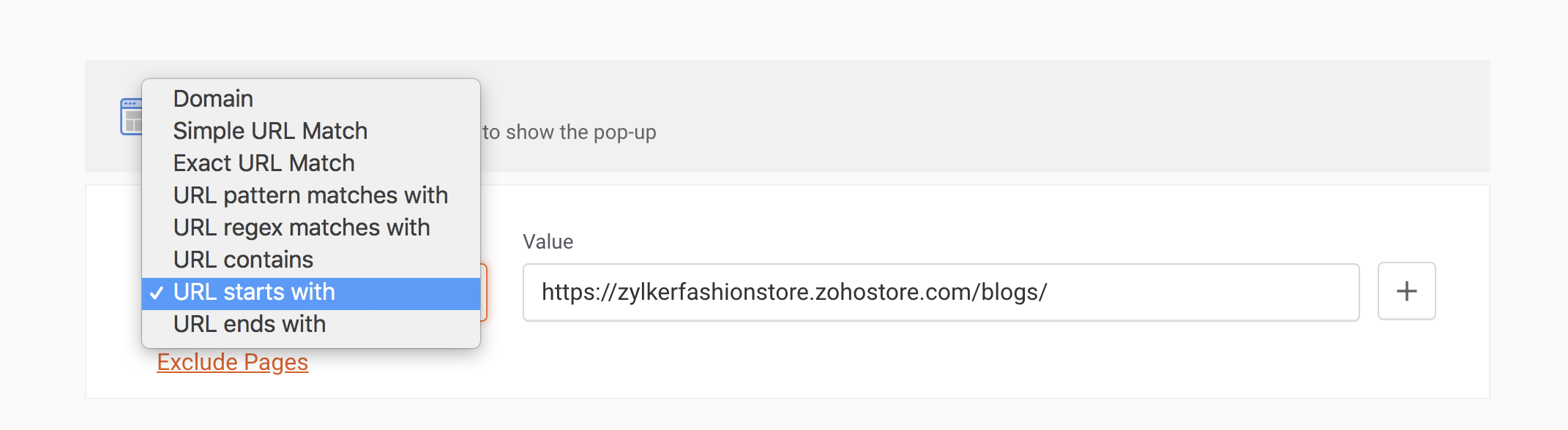This screenshot has height=430, width=1568.
Task: Click the orange-bordered dropdown edge behind the menu
Action: 484,293
